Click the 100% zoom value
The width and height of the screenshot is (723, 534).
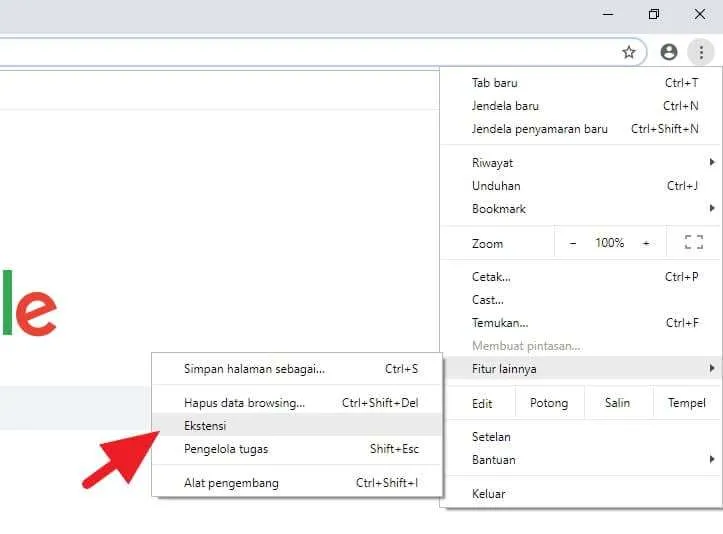pos(610,243)
